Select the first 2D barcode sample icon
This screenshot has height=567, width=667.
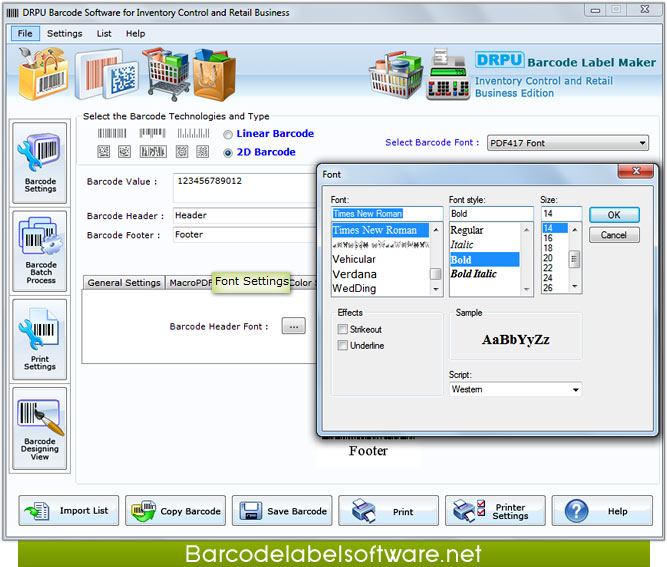[x=103, y=151]
